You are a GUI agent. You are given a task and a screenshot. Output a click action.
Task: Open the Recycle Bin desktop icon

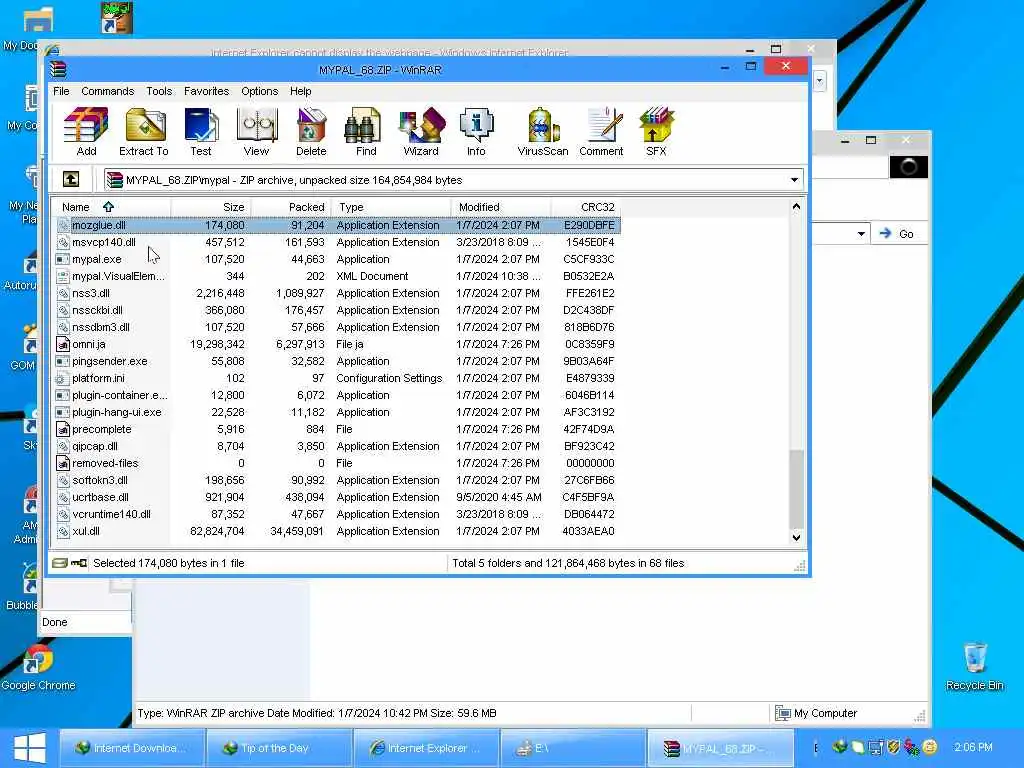point(974,666)
